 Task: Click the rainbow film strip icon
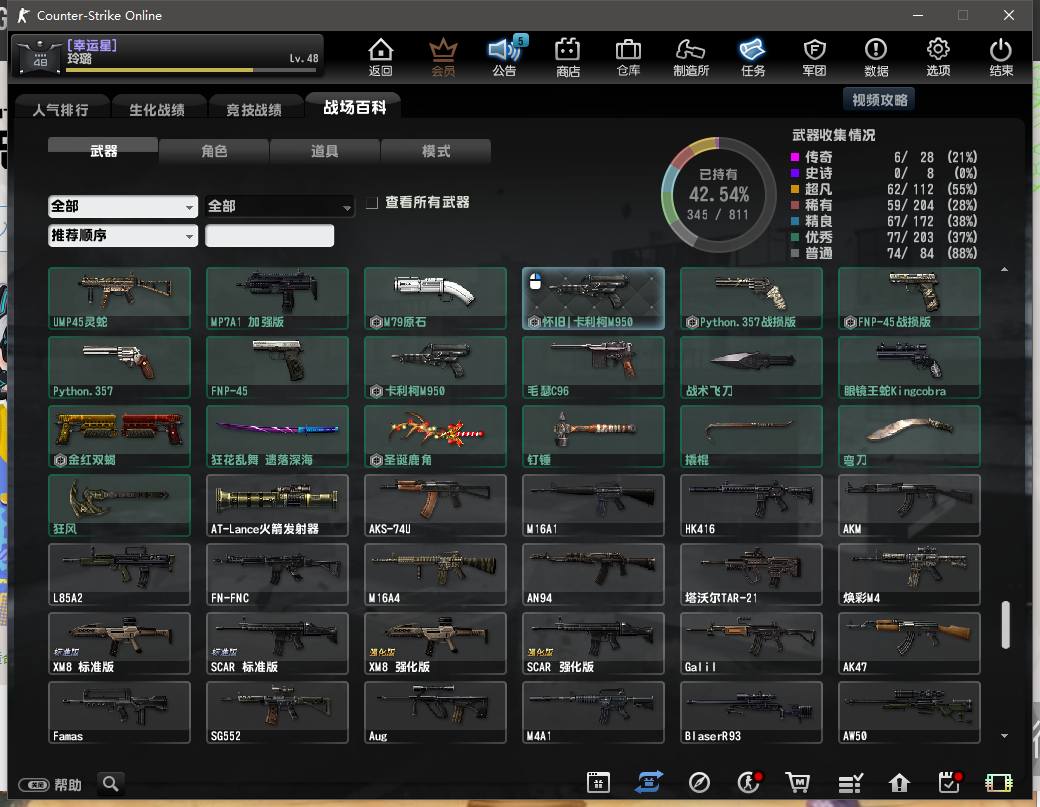coord(998,783)
